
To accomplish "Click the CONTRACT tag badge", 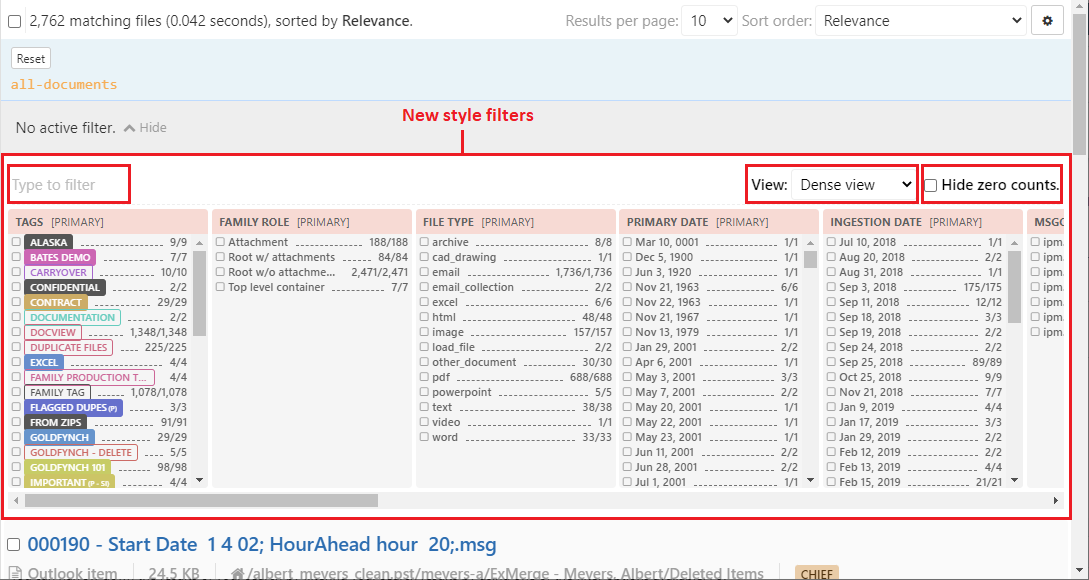I will pos(56,302).
